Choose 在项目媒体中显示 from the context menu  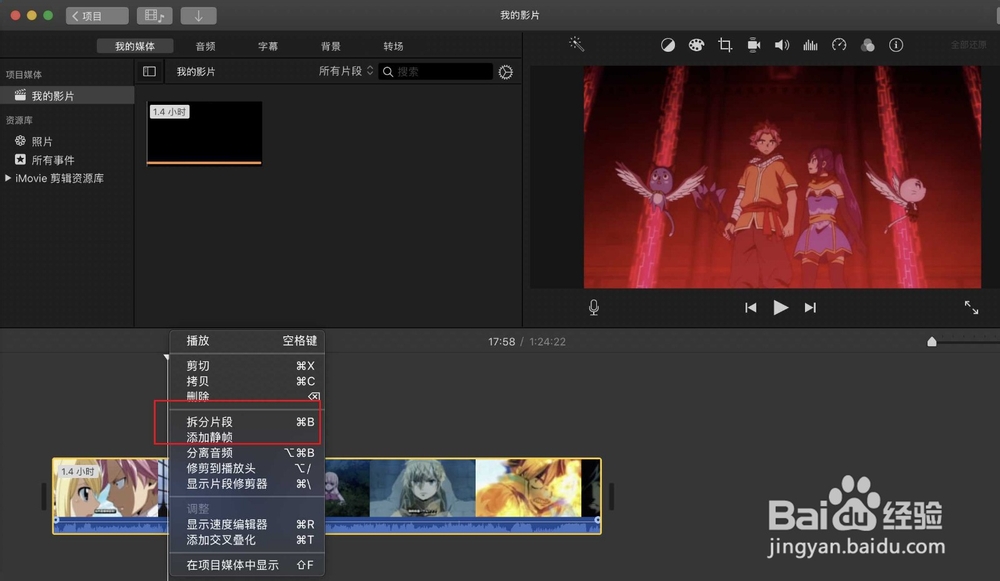pos(247,564)
